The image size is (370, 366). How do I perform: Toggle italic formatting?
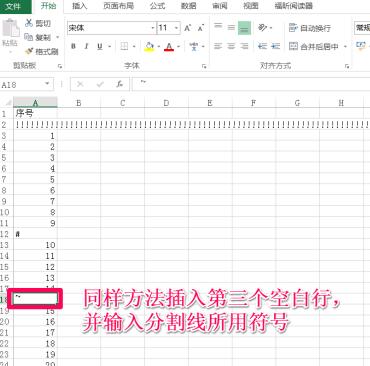(86, 46)
